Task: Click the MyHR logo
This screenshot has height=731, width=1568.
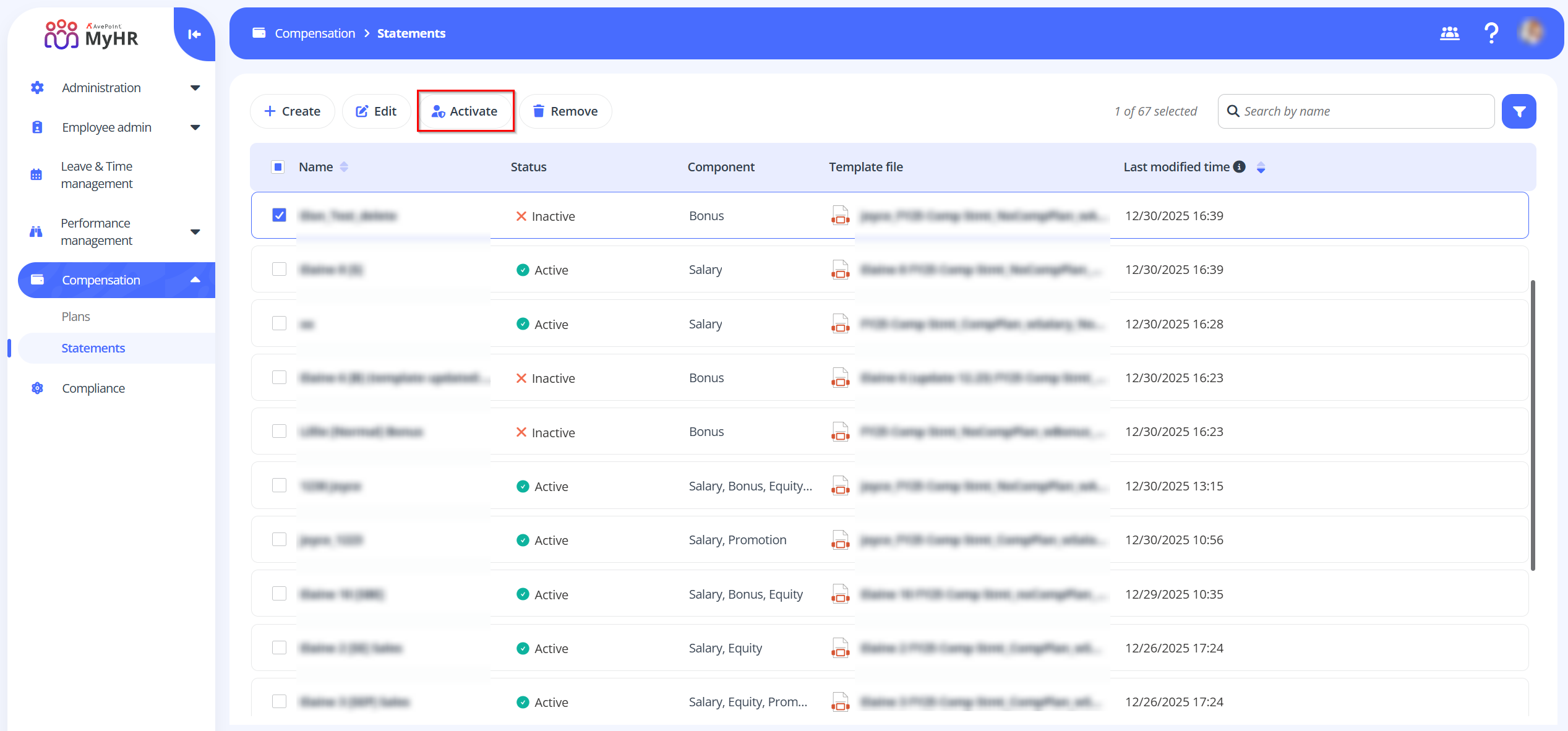Action: [x=92, y=35]
